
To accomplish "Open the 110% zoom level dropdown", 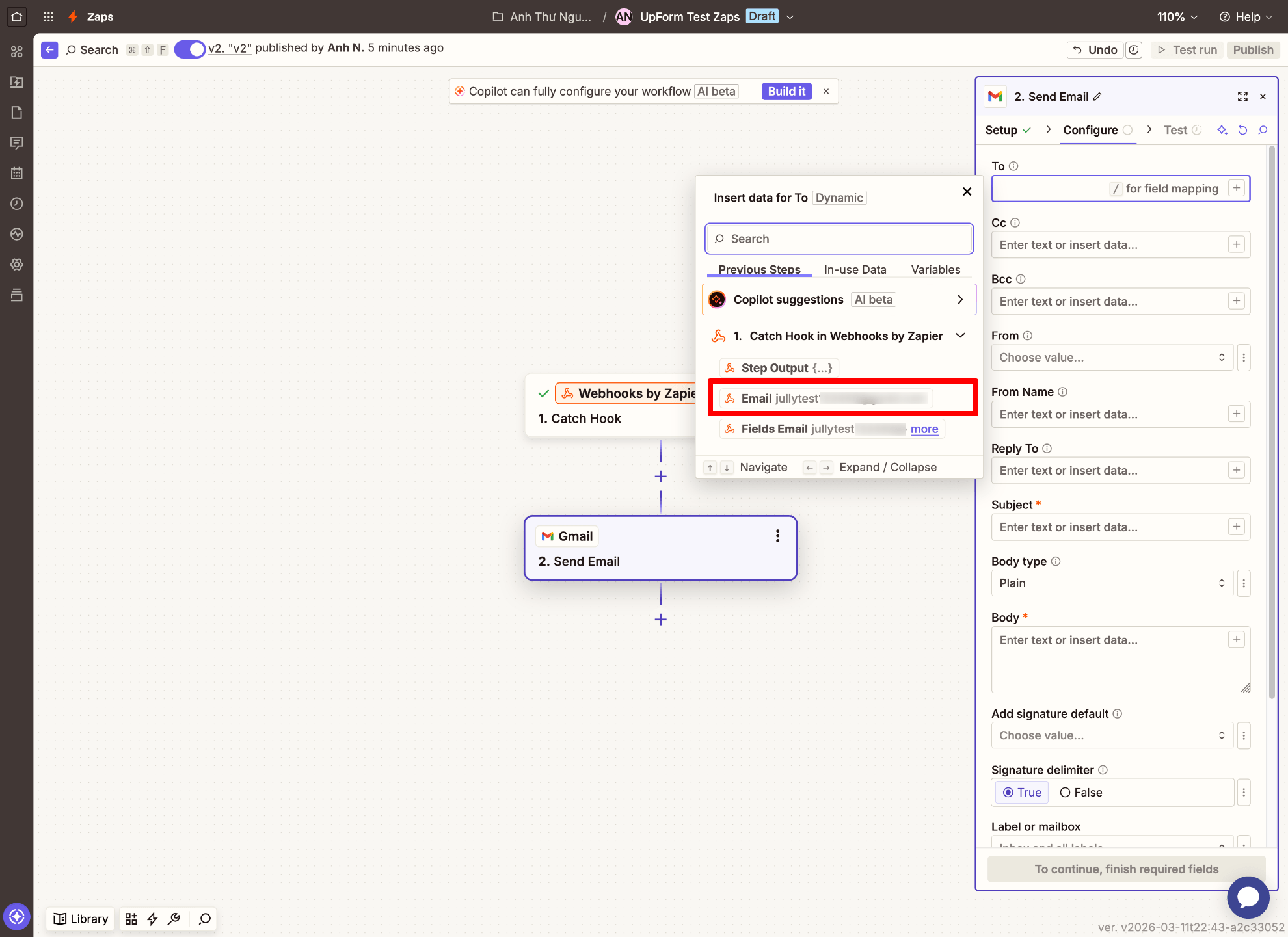I will (1177, 17).
